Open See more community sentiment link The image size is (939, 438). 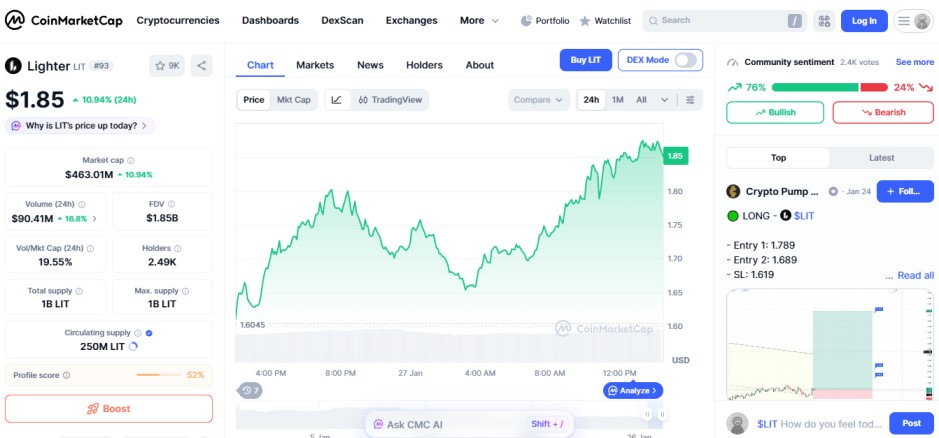[914, 62]
